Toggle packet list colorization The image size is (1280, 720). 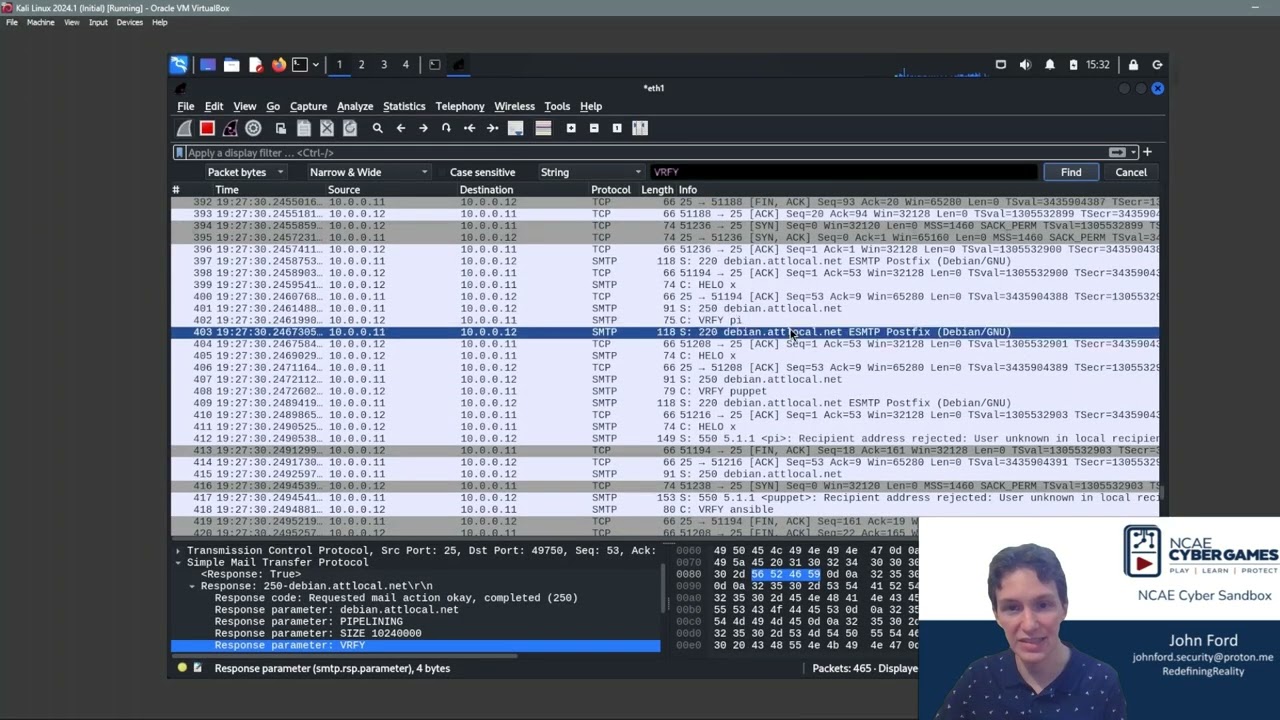[x=543, y=128]
